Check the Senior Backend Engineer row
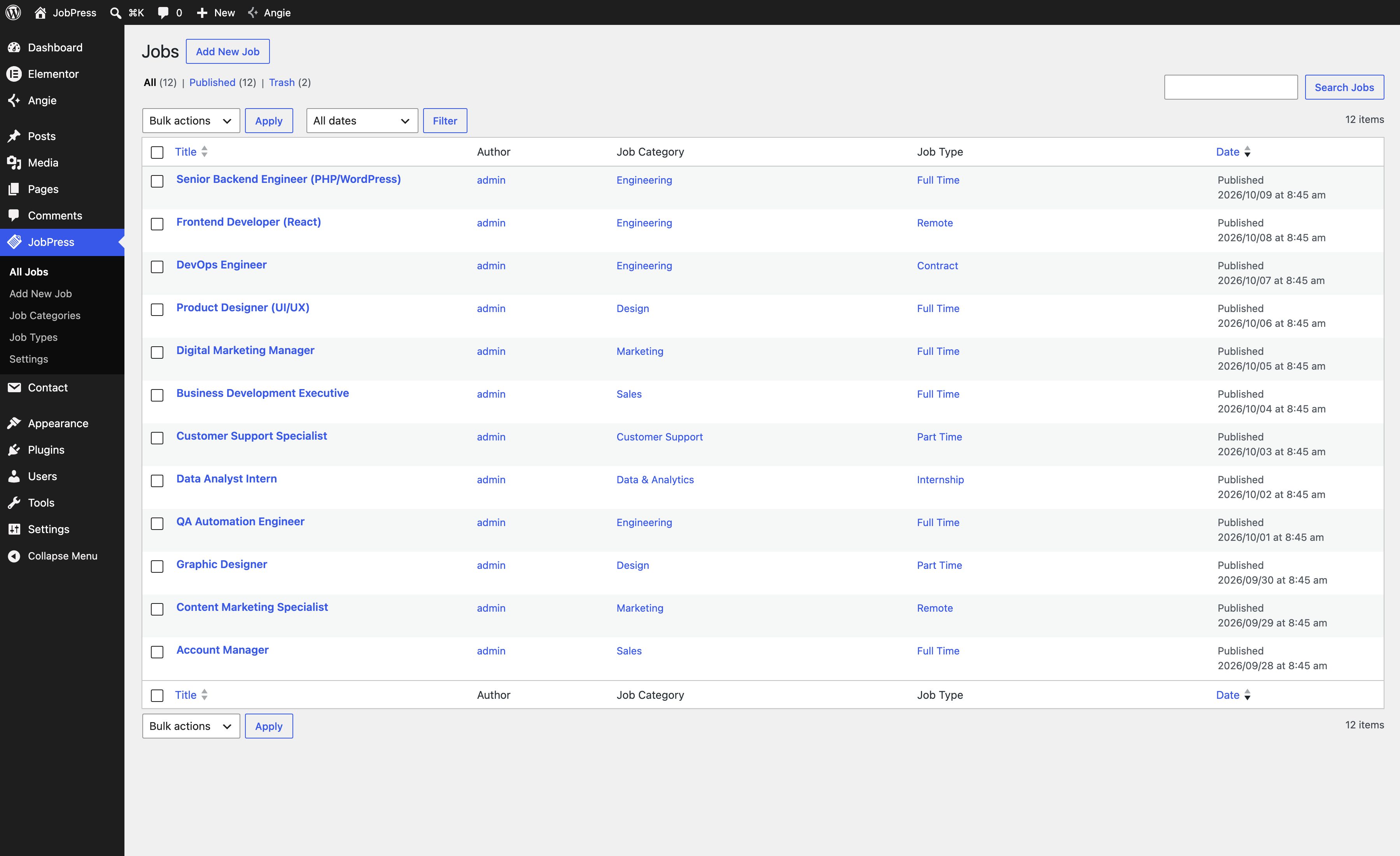Viewport: 1400px width, 856px height. tap(157, 181)
